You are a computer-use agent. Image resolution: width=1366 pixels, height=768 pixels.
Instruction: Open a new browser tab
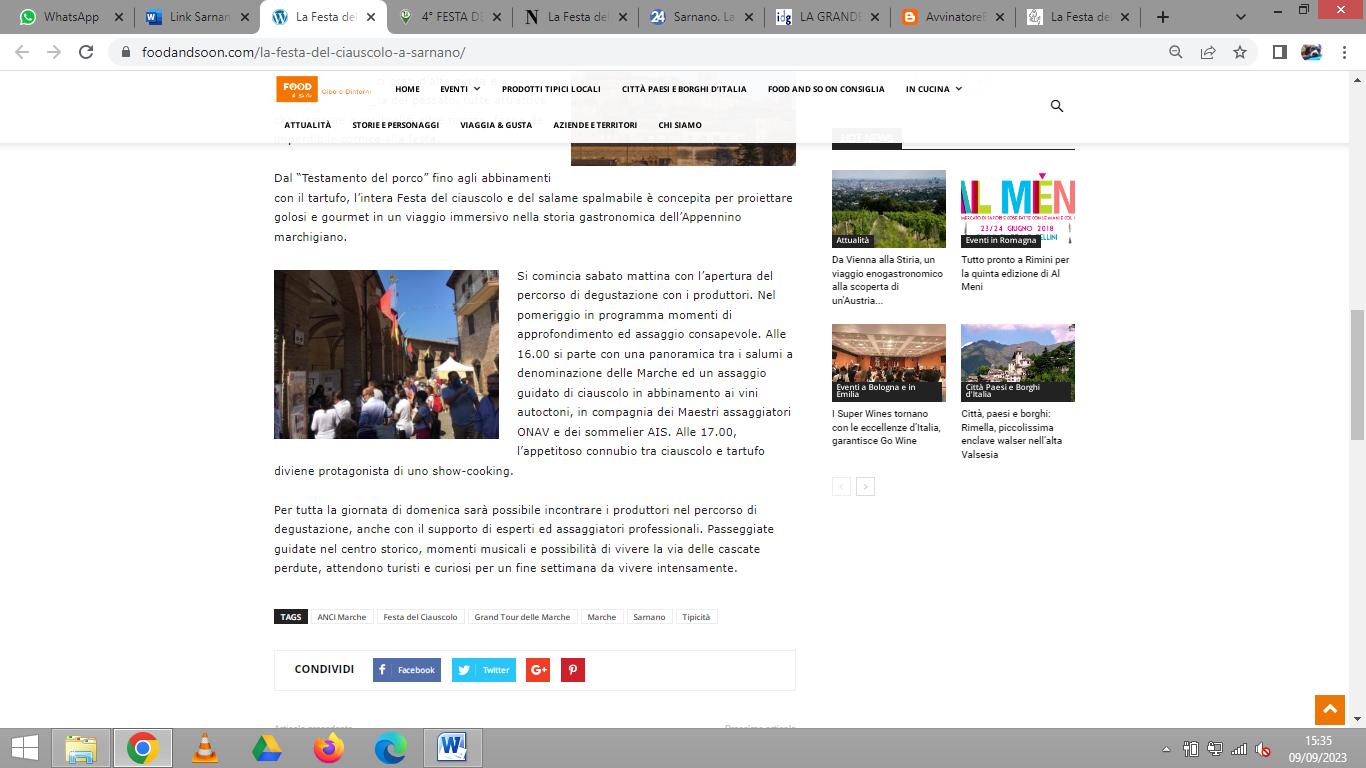[x=1162, y=17]
